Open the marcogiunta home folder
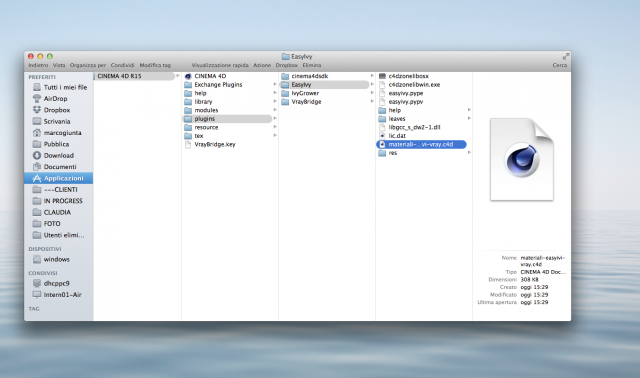Viewport: 640px width, 378px height. (57, 133)
